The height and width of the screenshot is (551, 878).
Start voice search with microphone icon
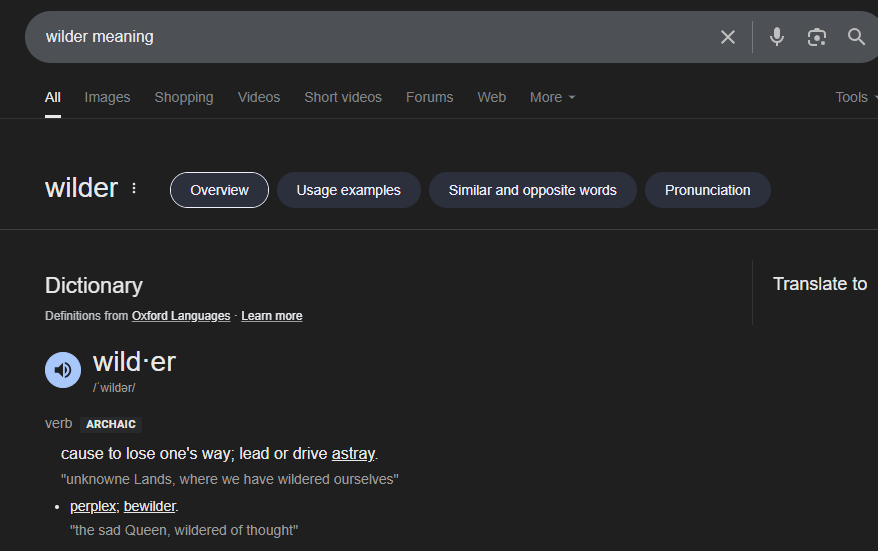coord(777,37)
